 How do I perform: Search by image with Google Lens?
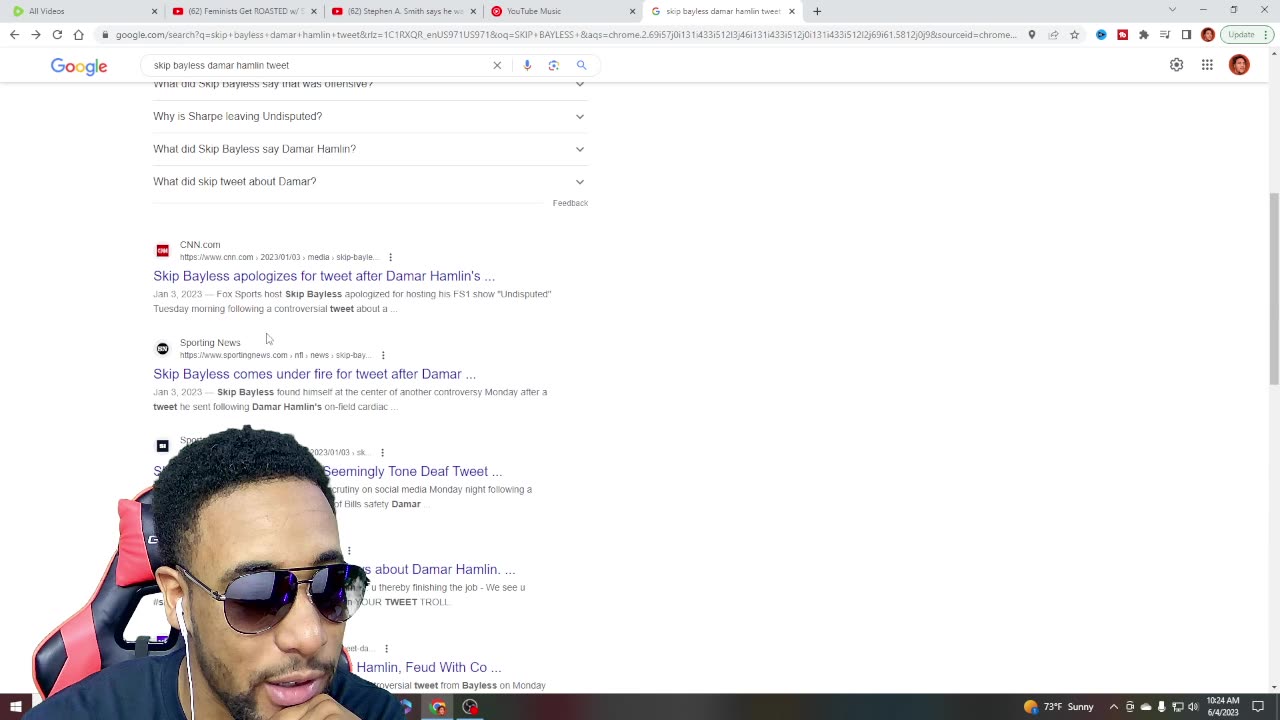(554, 65)
